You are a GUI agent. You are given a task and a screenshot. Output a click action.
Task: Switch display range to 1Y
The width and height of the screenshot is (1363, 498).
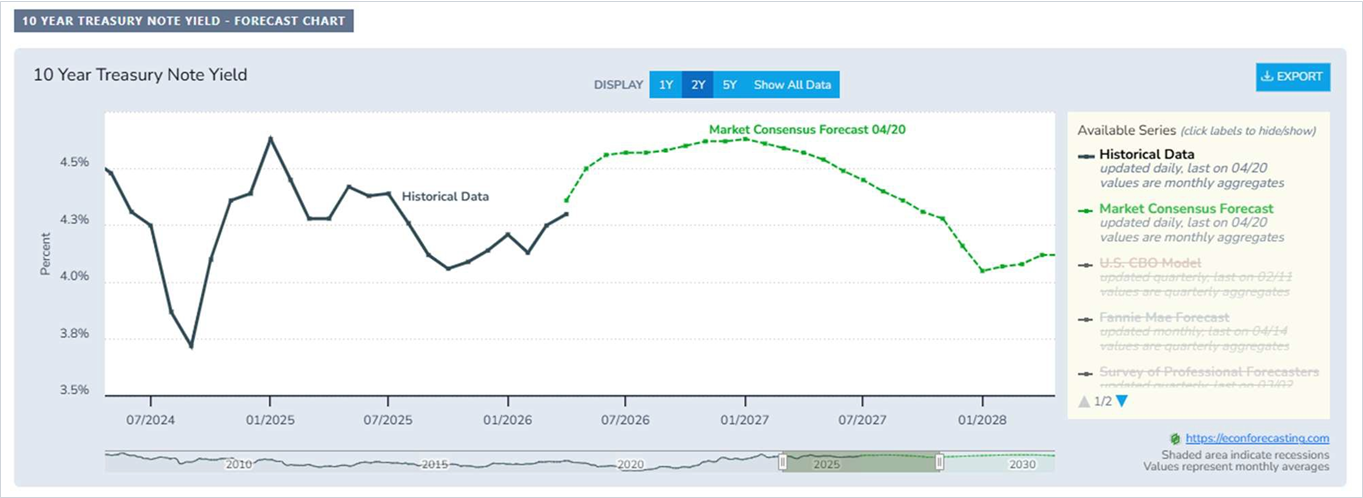[x=663, y=85]
